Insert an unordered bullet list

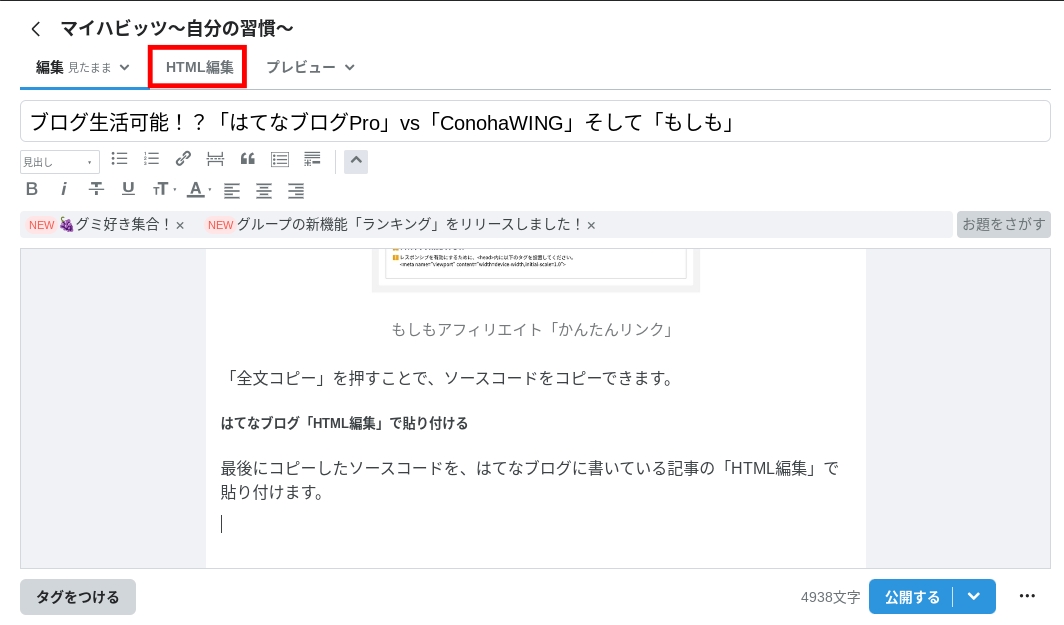(119, 159)
